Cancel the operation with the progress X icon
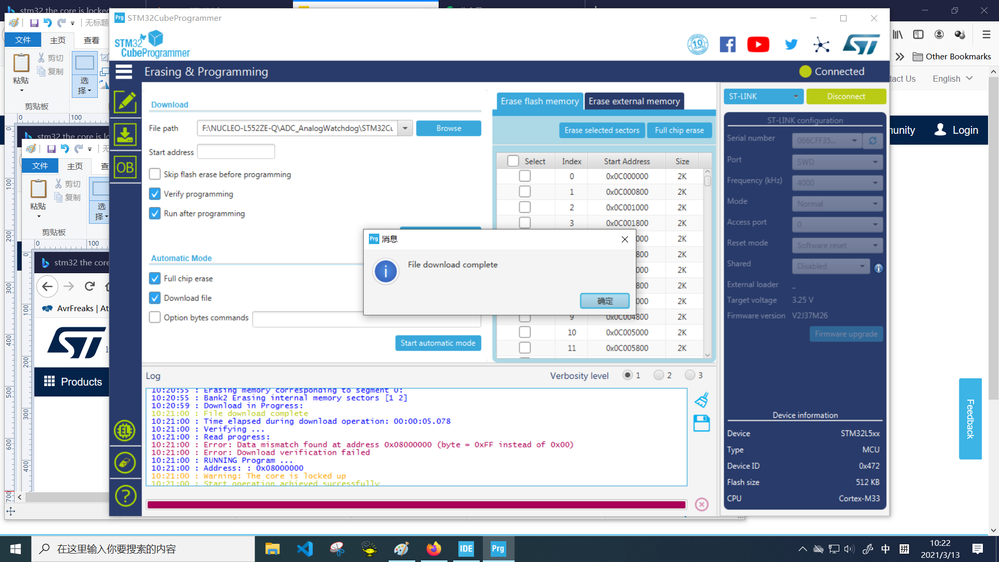999x562 pixels. (x=701, y=505)
